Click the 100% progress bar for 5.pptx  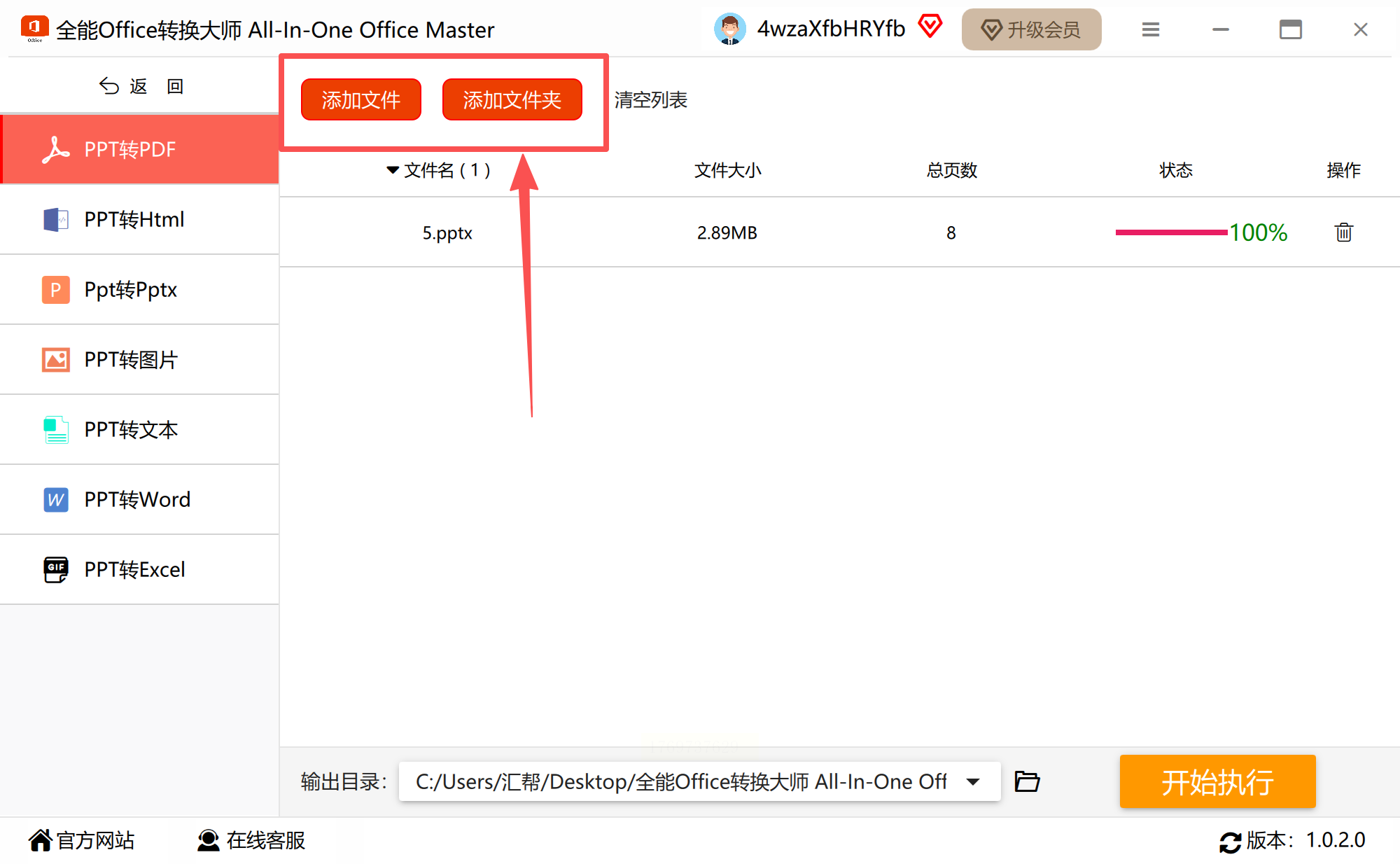click(1170, 232)
